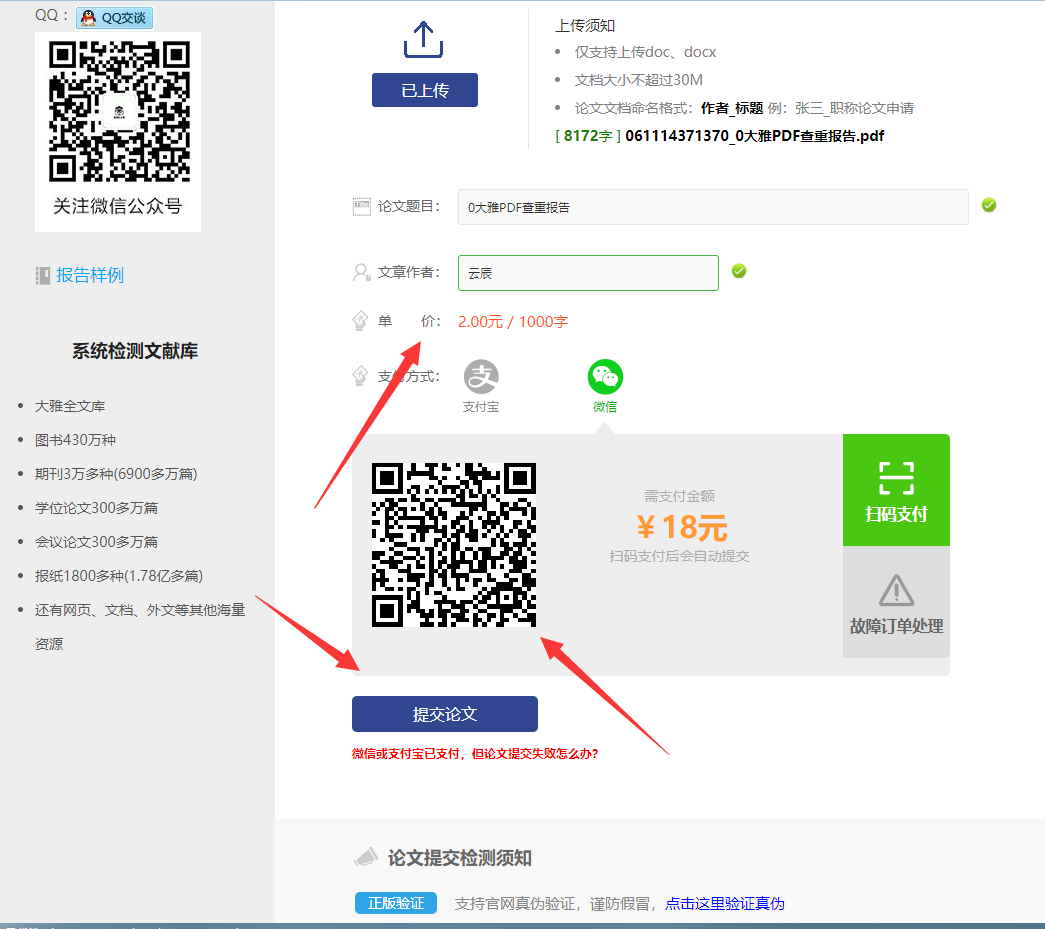
Task: Click the 已上传 button
Action: (425, 90)
